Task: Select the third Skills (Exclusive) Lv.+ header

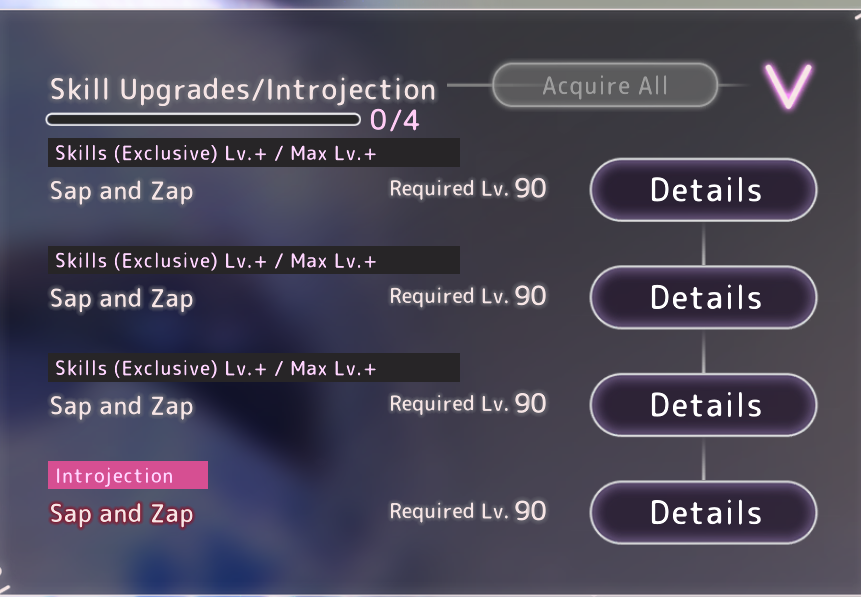Action: (x=254, y=368)
